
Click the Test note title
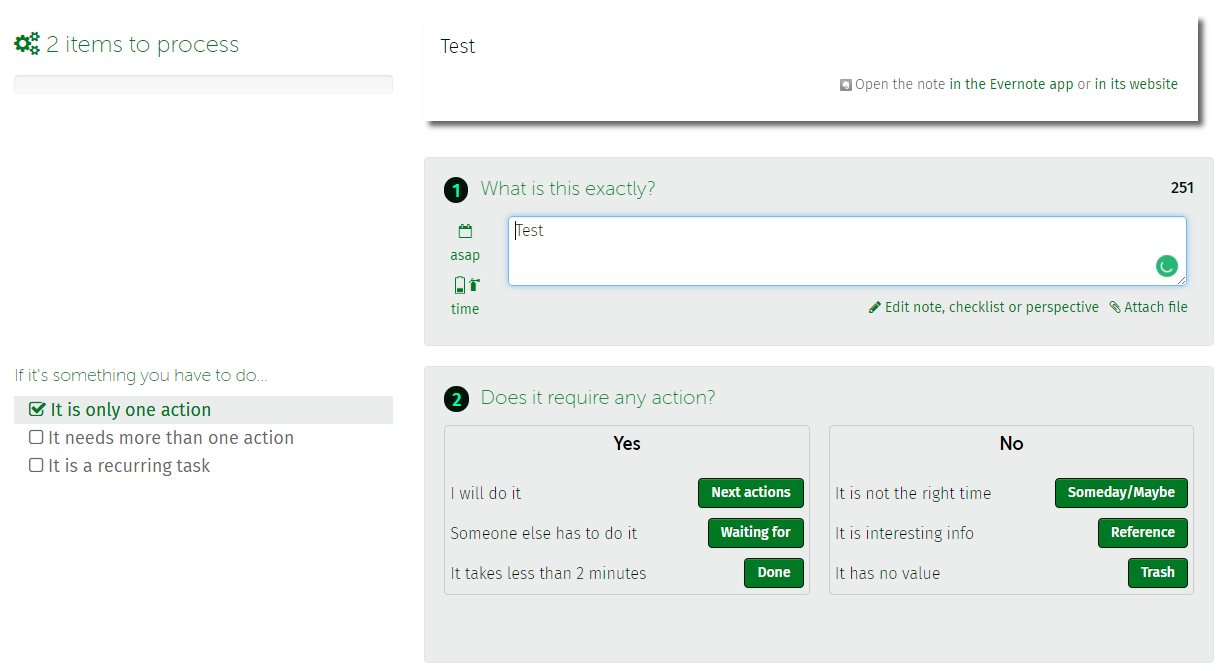458,46
